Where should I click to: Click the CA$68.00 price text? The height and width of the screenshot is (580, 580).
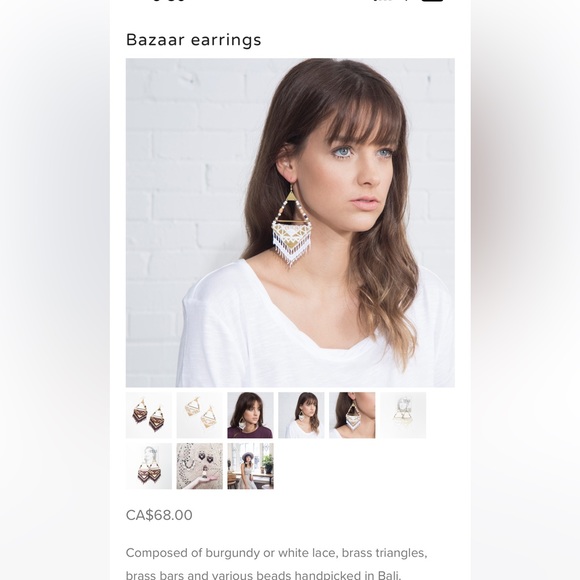(x=159, y=515)
